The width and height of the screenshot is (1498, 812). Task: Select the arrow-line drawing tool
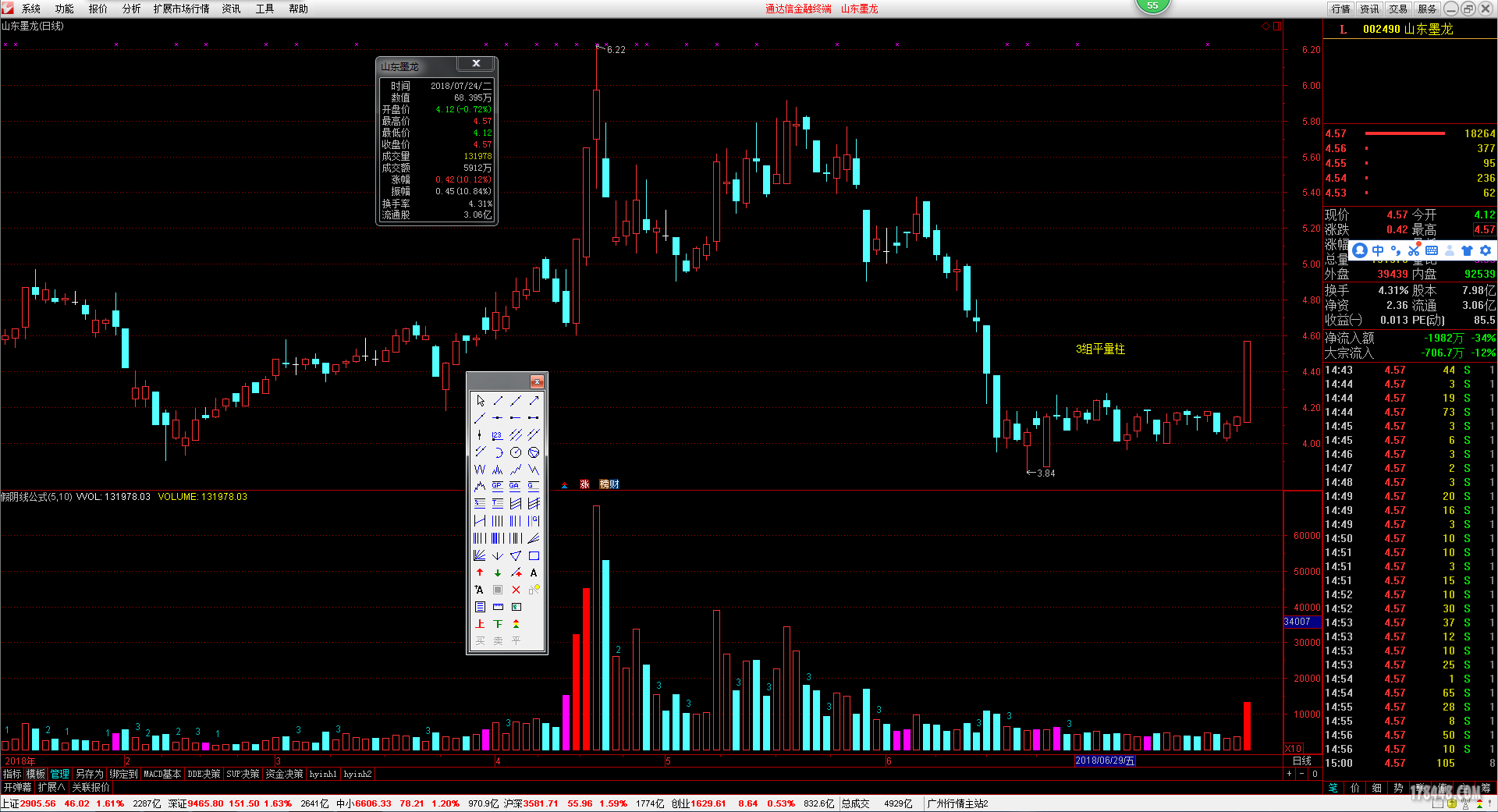click(534, 400)
